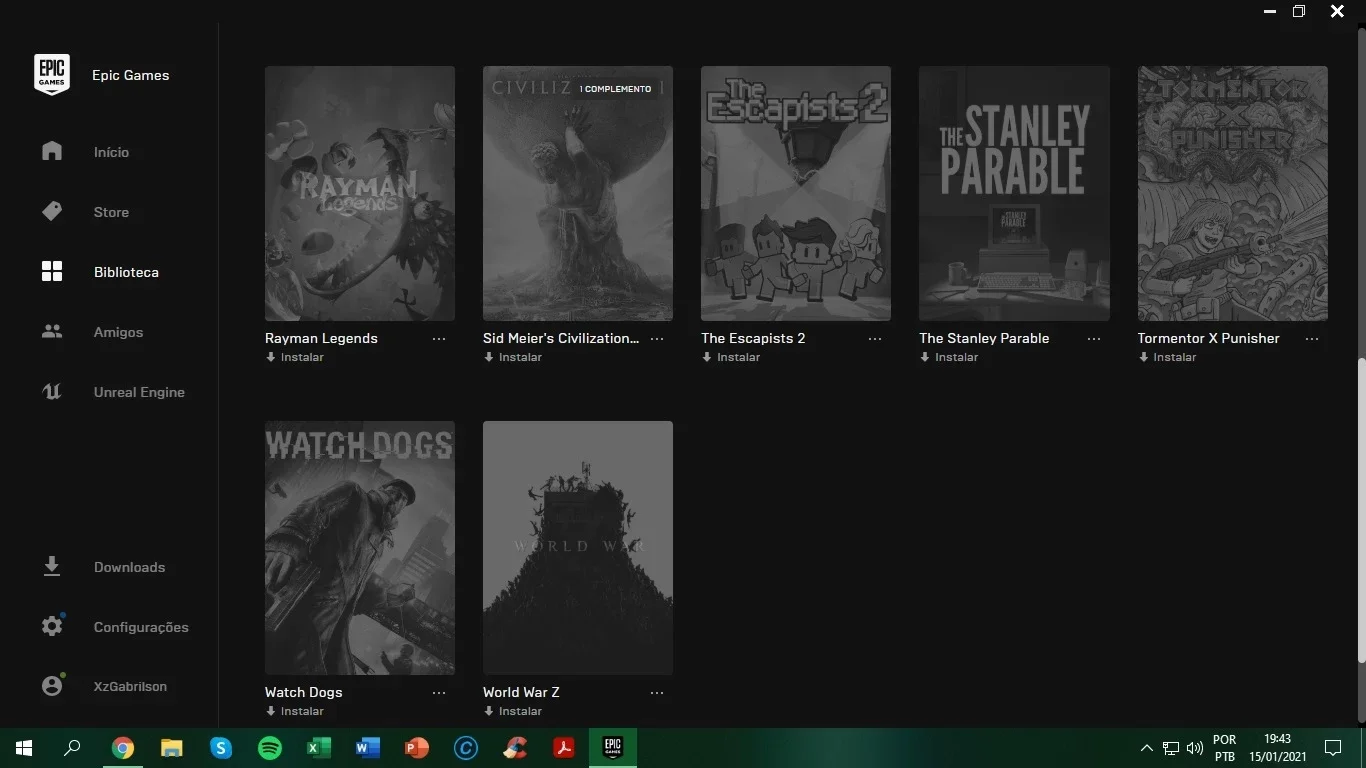Click the Biblioteca grid icon

coord(52,271)
